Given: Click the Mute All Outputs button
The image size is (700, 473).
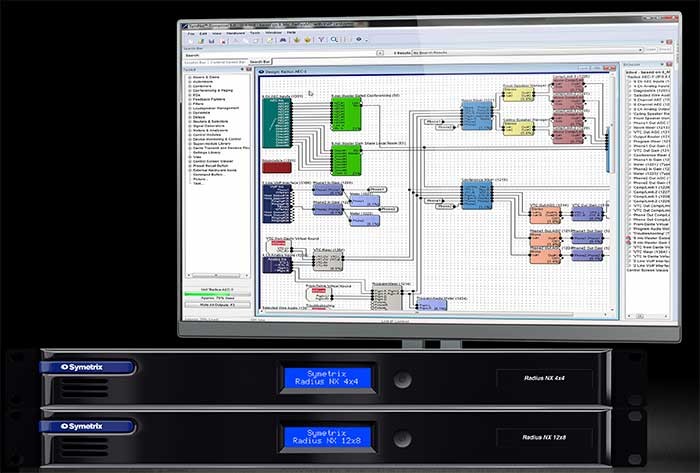Looking at the screenshot, I should click(217, 305).
